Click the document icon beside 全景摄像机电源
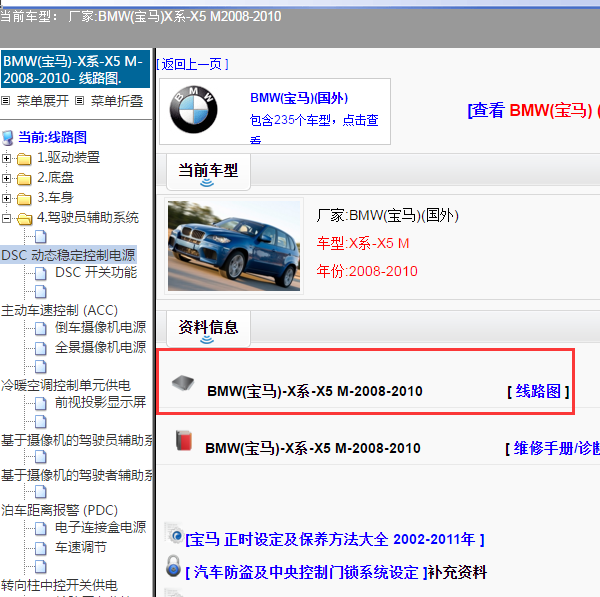The width and height of the screenshot is (600, 597). click(41, 348)
